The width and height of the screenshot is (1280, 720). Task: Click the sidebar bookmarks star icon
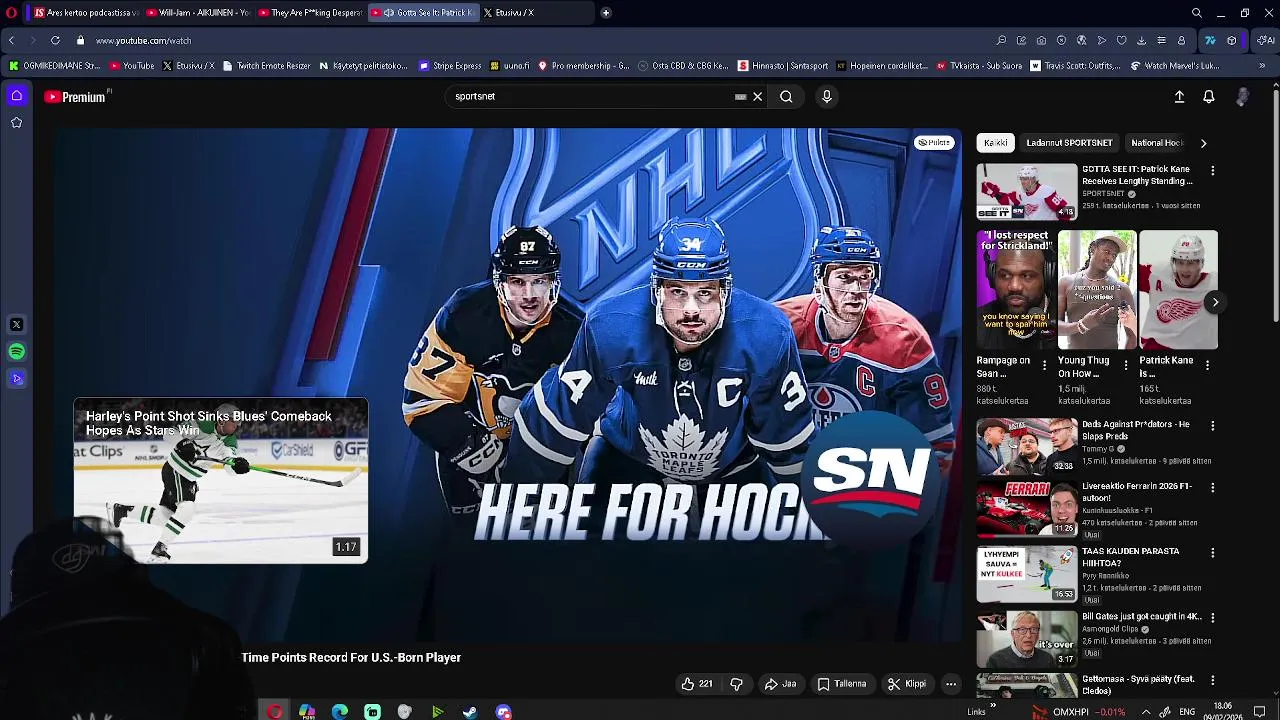pyautogui.click(x=16, y=122)
